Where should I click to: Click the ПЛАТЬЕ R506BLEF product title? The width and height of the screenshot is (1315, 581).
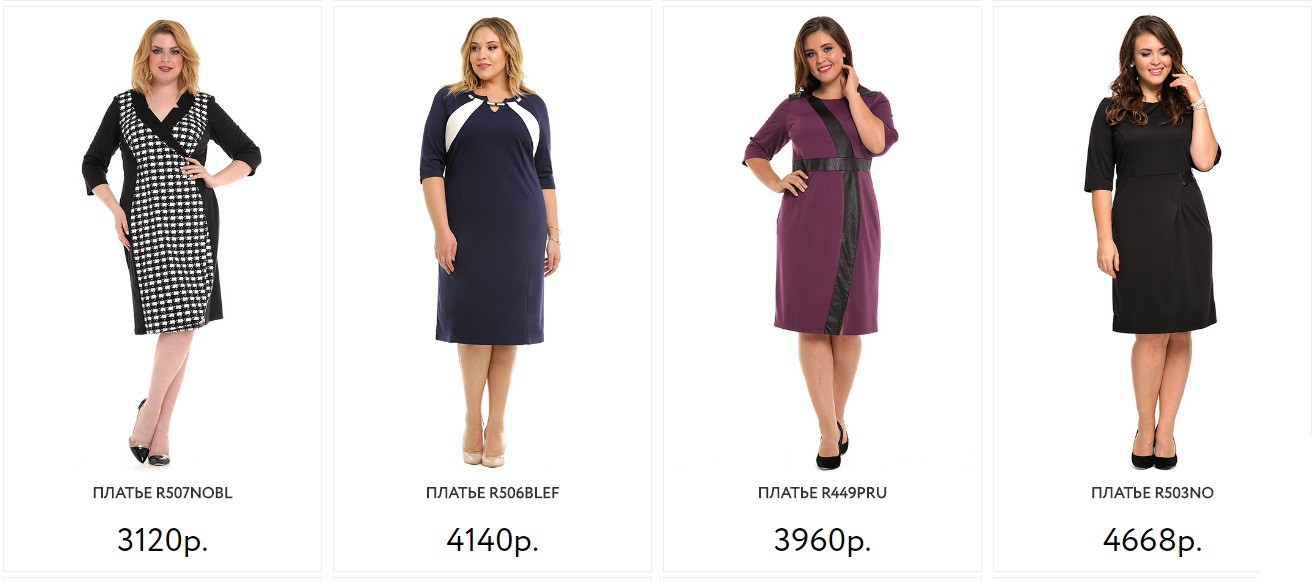[x=493, y=493]
